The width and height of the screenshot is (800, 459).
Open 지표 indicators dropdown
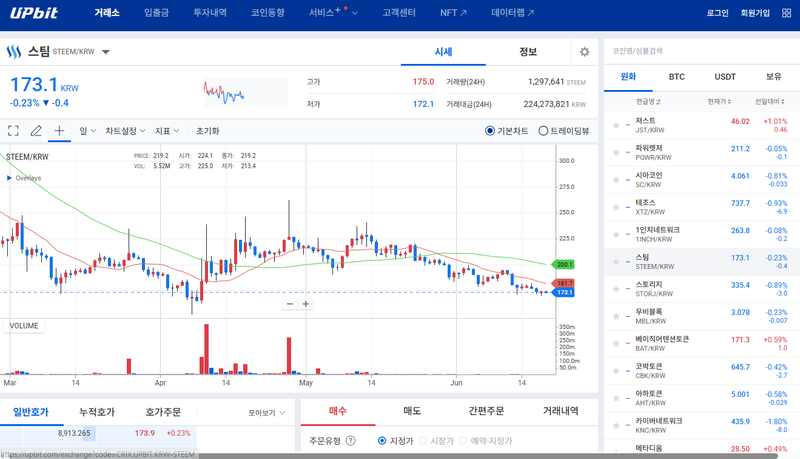pos(167,131)
